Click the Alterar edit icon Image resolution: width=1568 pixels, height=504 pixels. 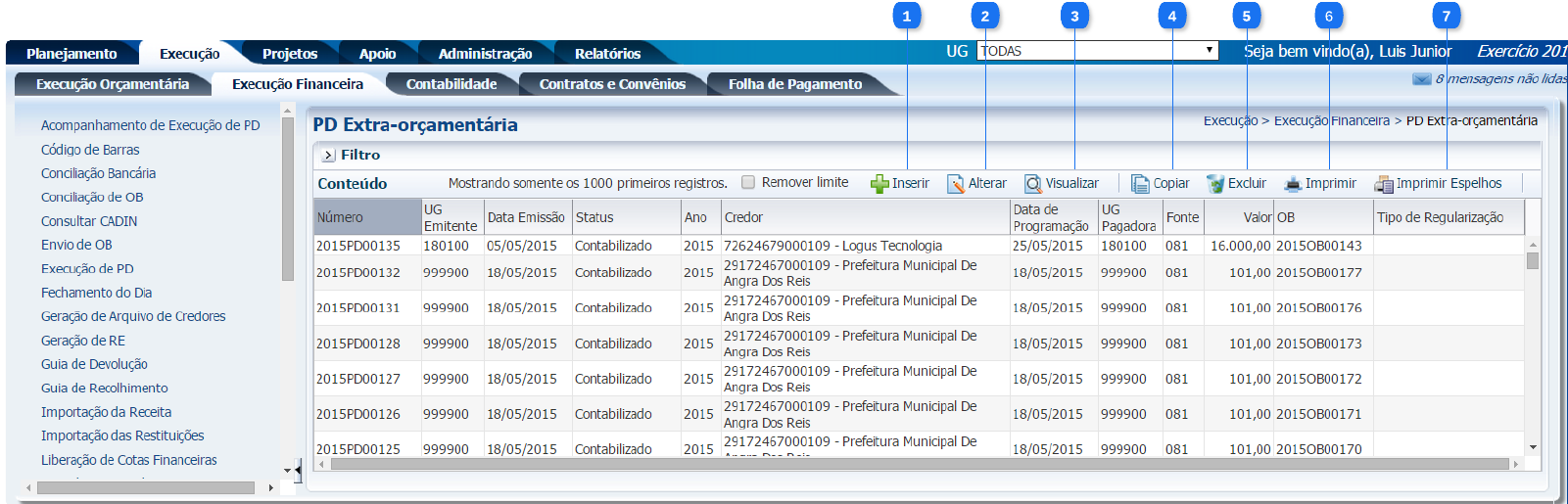click(x=955, y=184)
